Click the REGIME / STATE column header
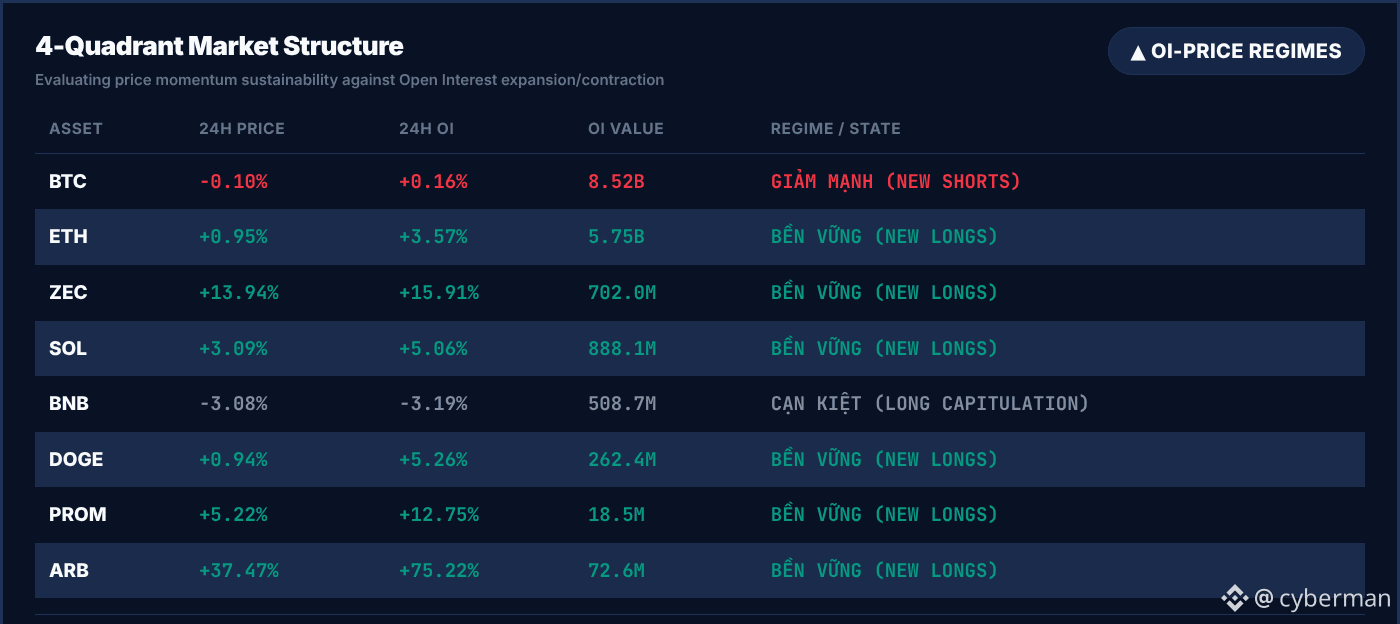The height and width of the screenshot is (624, 1400). (x=835, y=129)
